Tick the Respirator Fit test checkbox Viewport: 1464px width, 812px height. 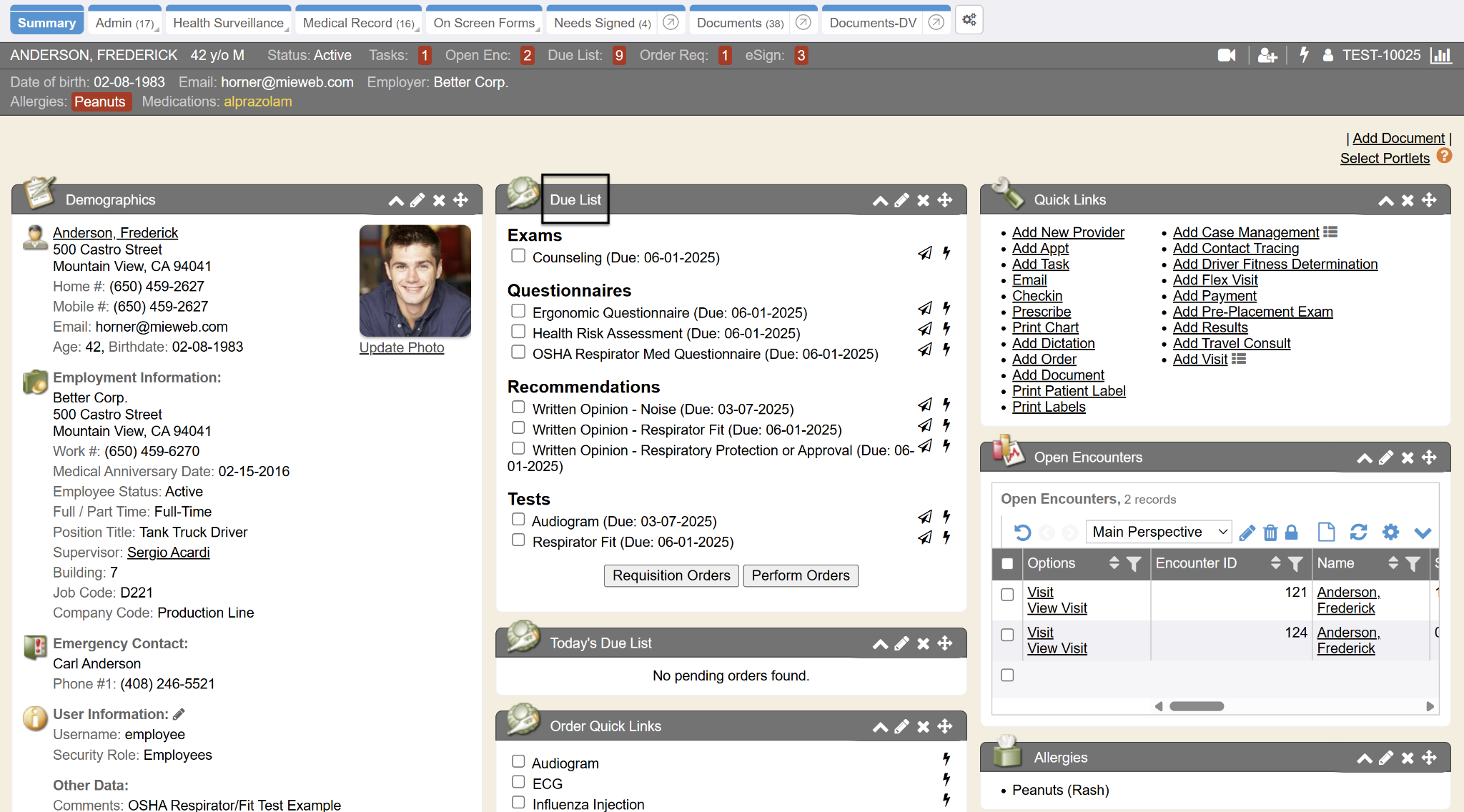coord(518,540)
